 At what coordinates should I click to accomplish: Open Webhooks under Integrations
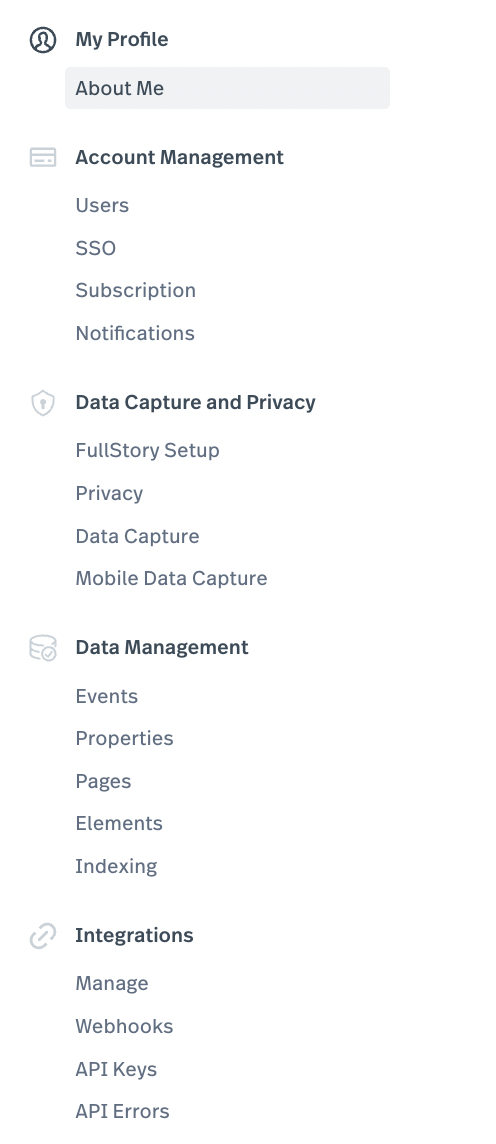[x=124, y=1027]
